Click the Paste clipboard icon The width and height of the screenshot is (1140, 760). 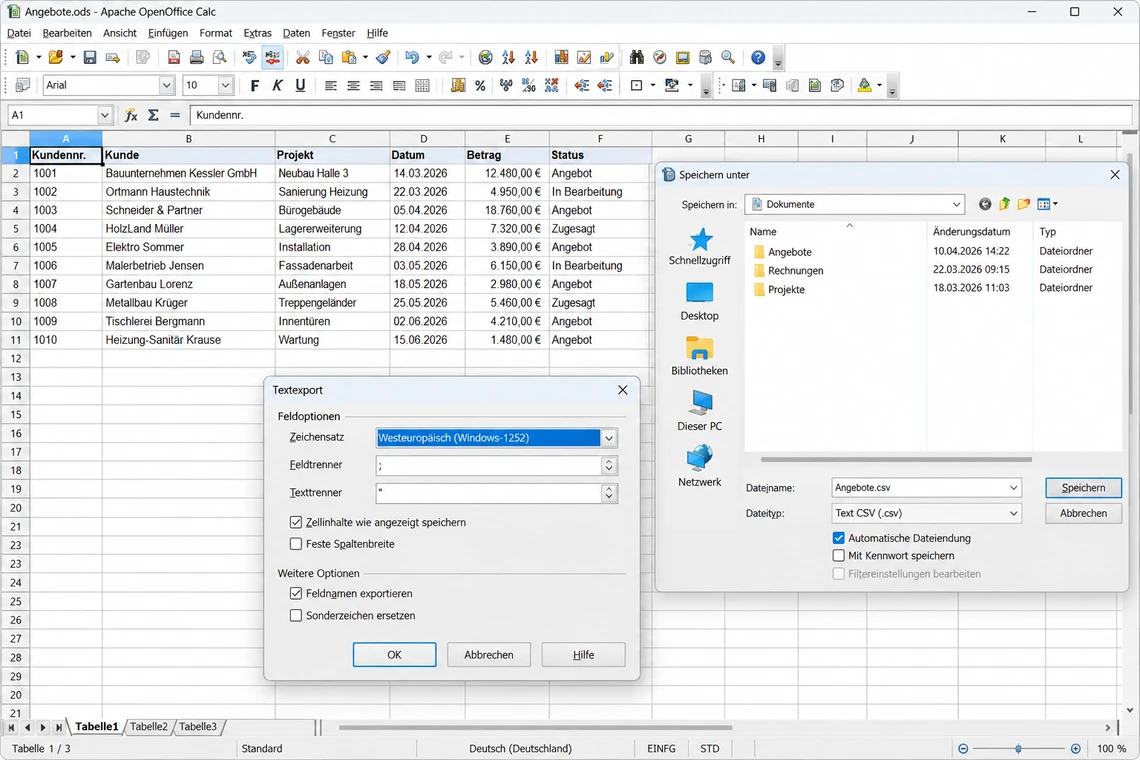tap(349, 57)
